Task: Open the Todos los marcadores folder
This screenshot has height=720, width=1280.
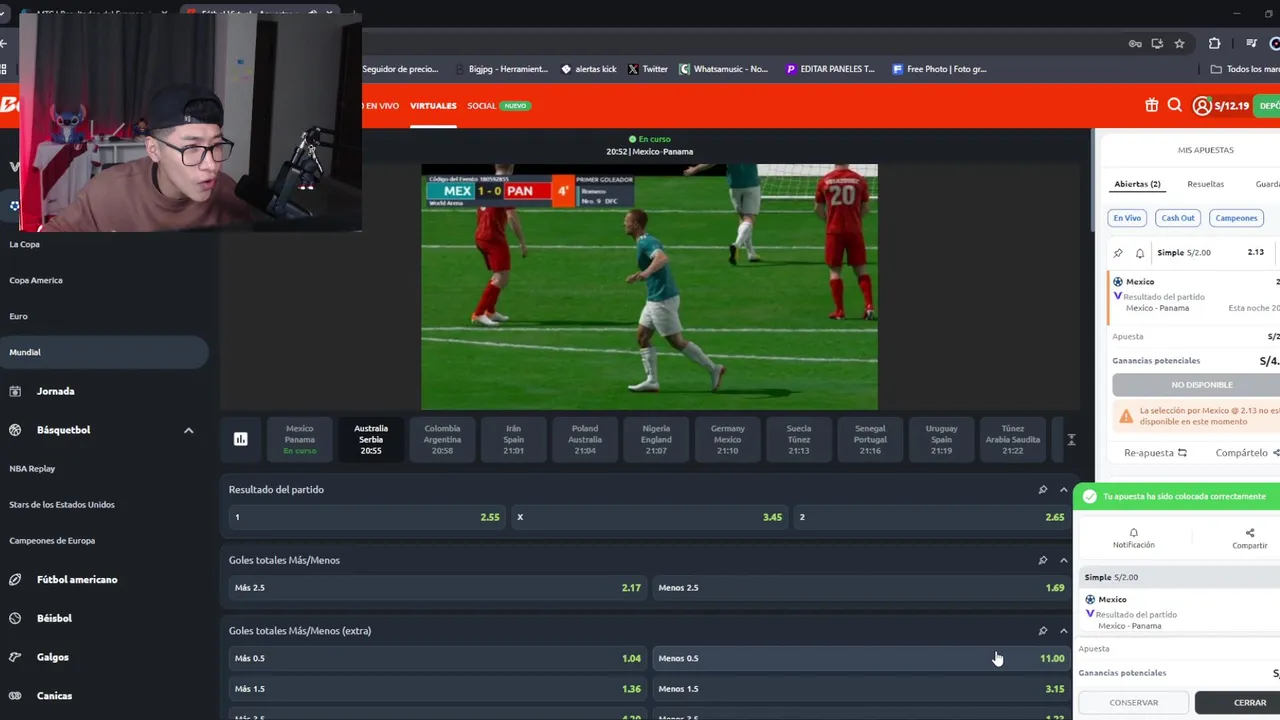Action: 1244,69
